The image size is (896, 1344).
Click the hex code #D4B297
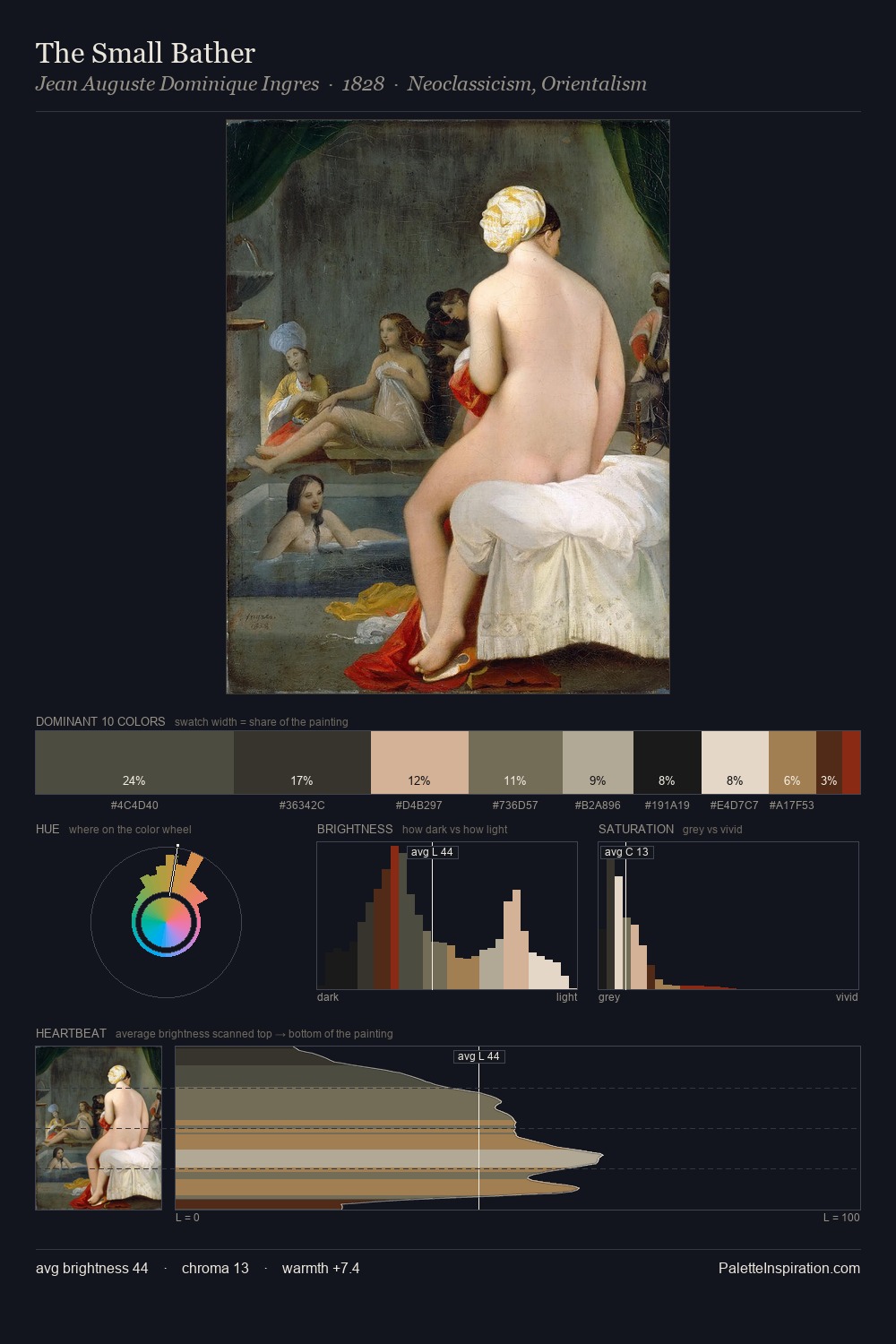pos(418,806)
